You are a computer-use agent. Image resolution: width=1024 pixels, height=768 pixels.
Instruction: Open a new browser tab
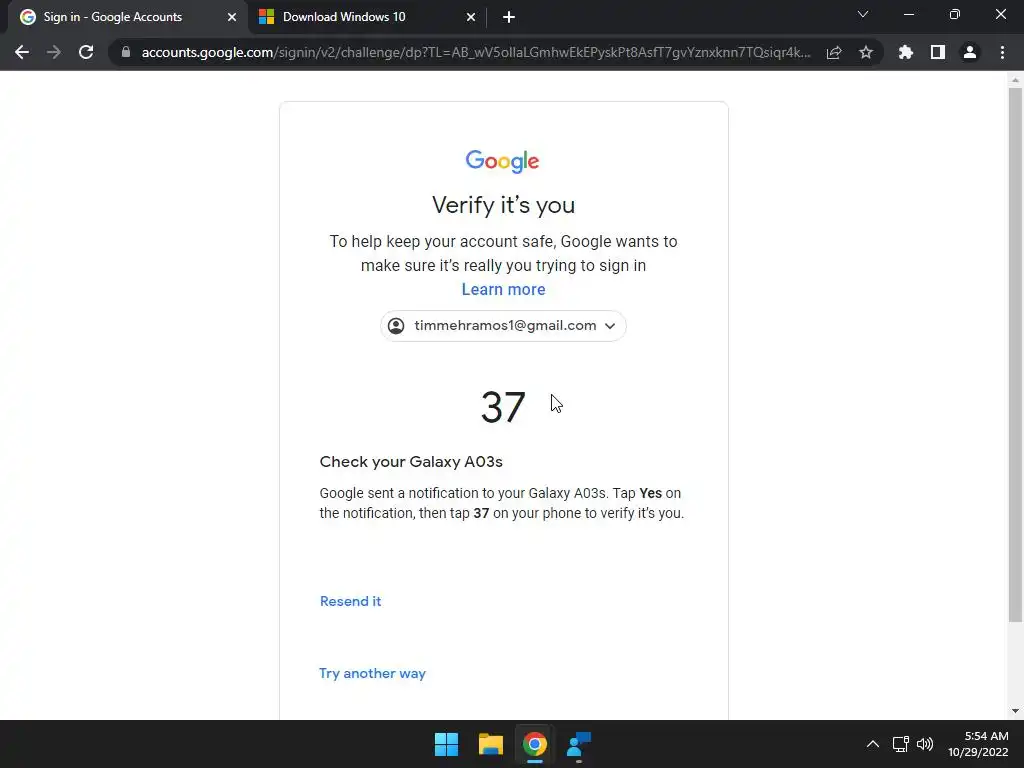tap(509, 17)
